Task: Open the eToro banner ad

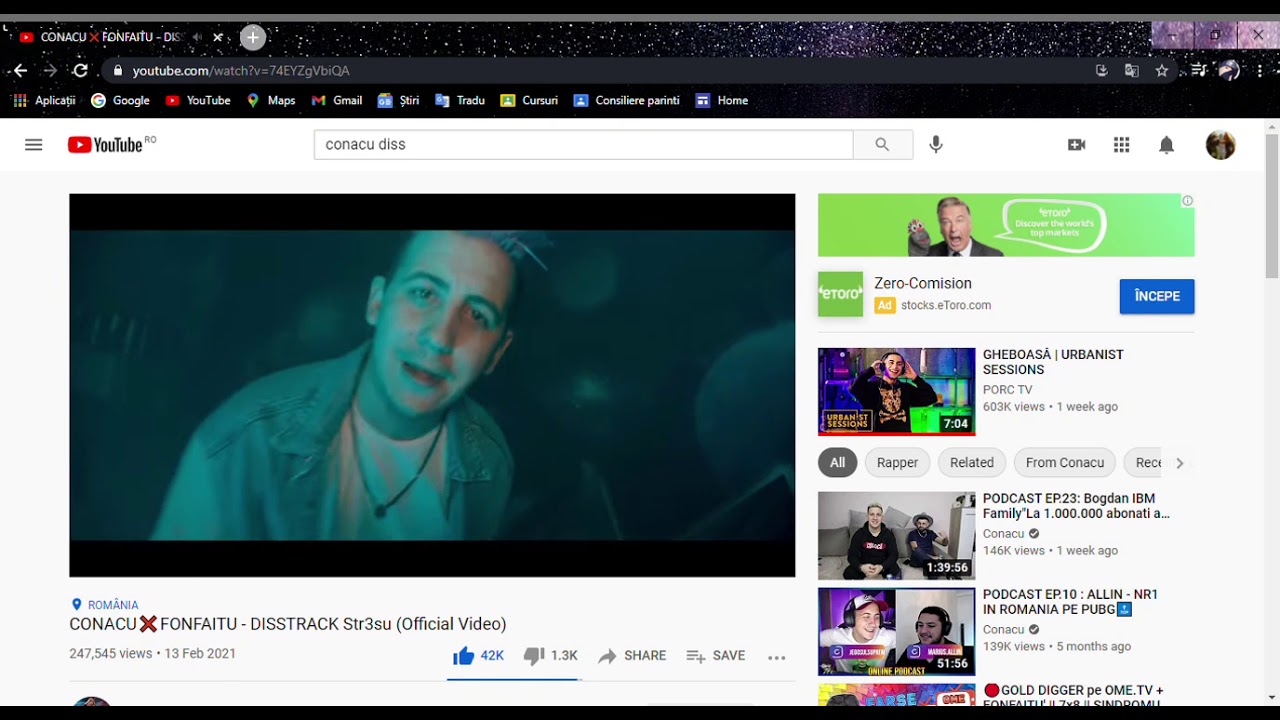Action: [1006, 225]
